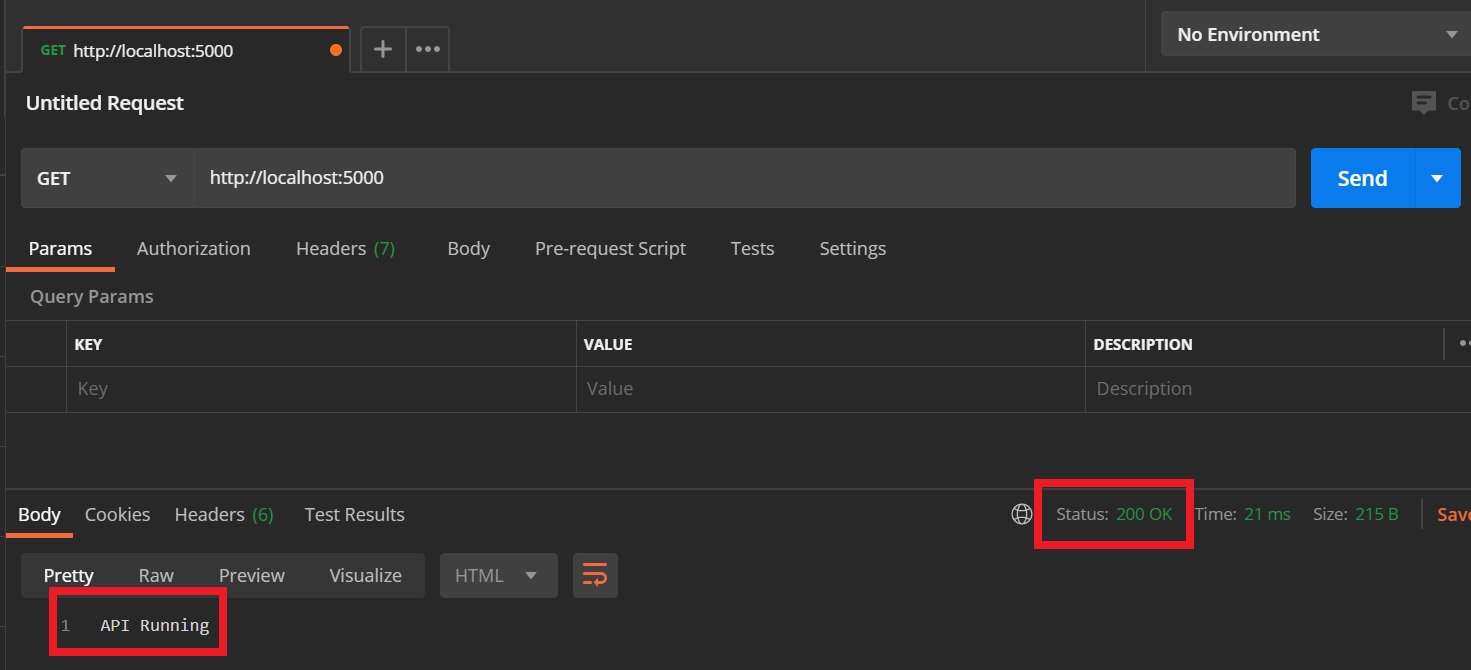Open the GET method dropdown
The height and width of the screenshot is (670, 1471).
107,178
